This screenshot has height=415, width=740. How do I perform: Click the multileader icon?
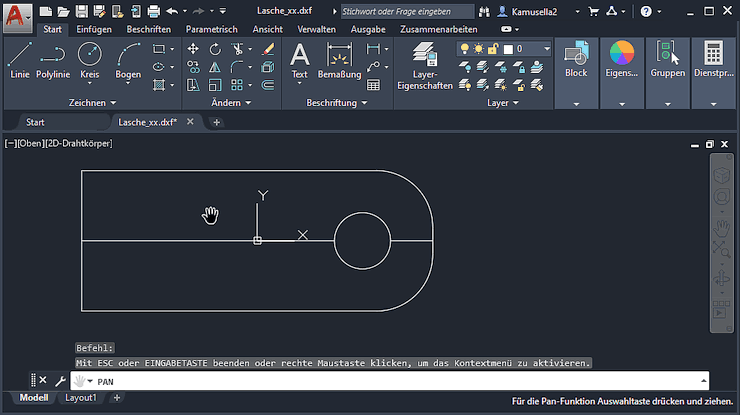(373, 67)
